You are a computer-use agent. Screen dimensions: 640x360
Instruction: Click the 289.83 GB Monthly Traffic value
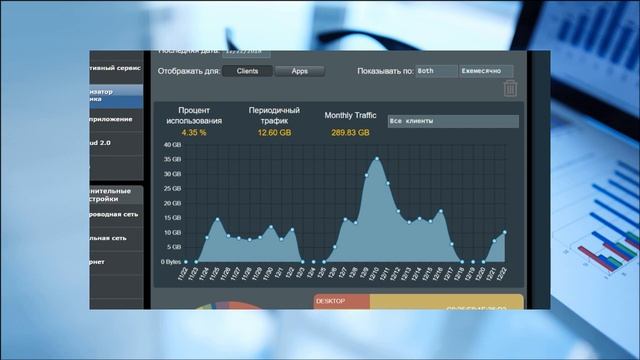(350, 133)
